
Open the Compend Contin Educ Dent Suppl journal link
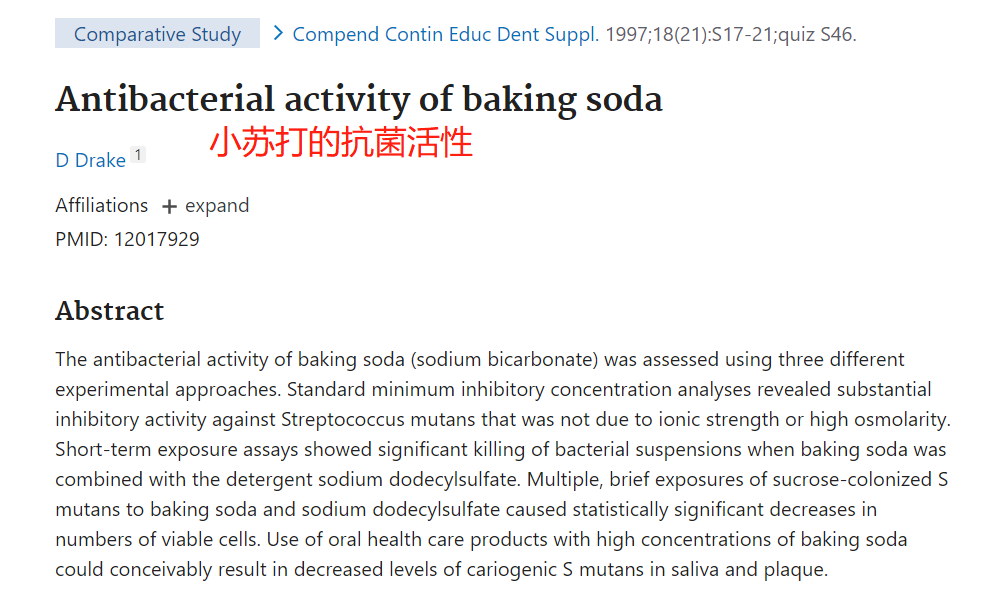click(x=445, y=34)
